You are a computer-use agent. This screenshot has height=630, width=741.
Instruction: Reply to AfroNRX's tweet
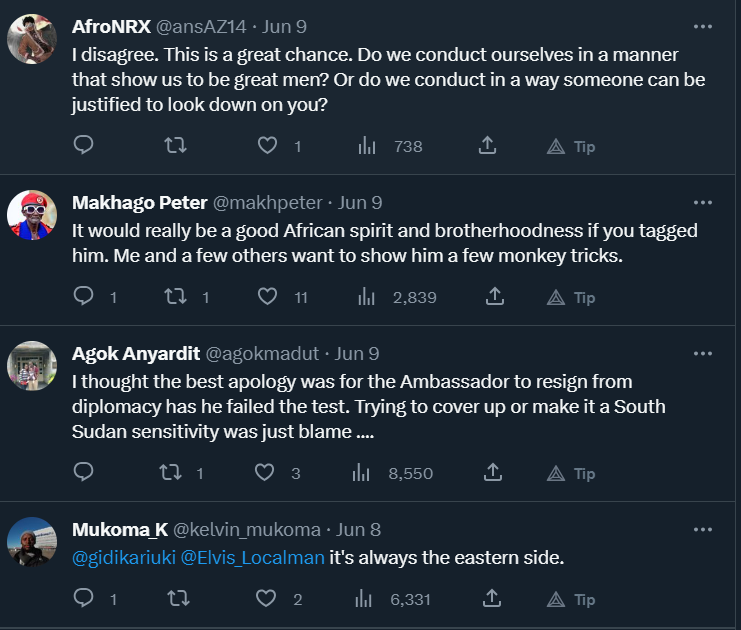pos(84,146)
